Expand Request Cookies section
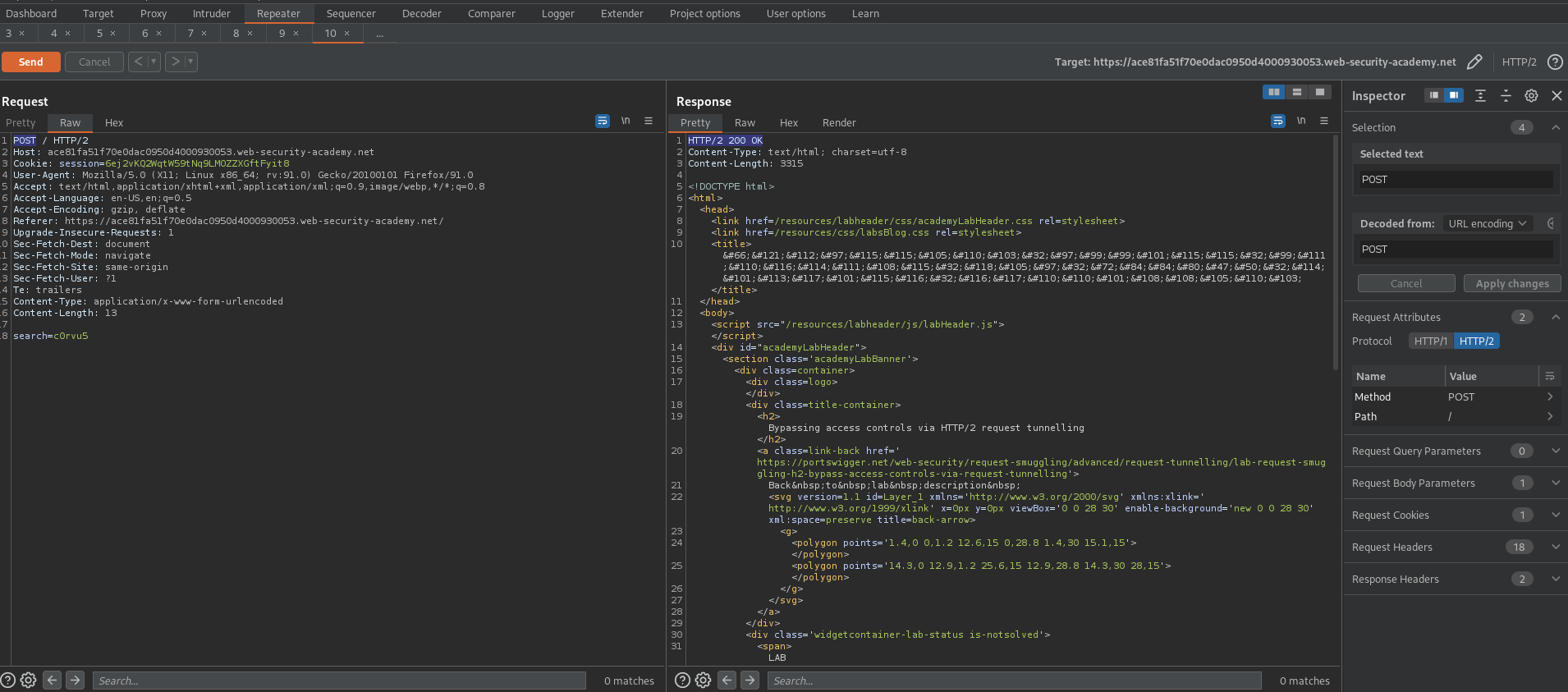Image resolution: width=1568 pixels, height=692 pixels. pyautogui.click(x=1556, y=515)
